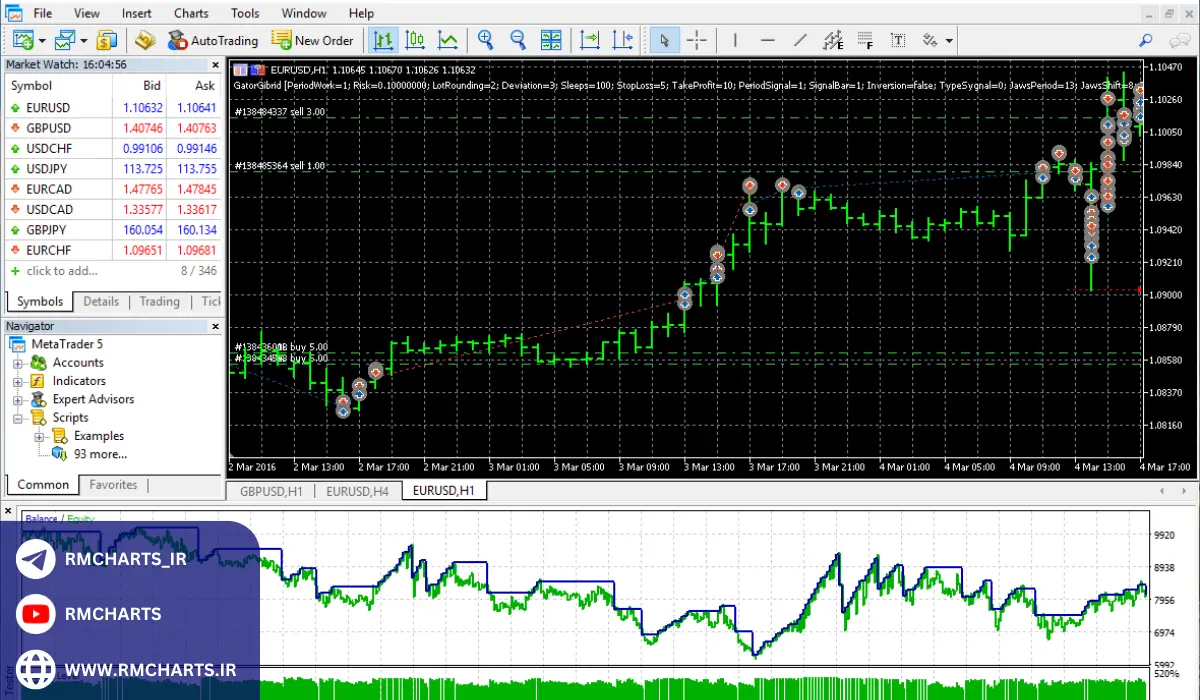The width and height of the screenshot is (1200, 700).
Task: Select the crosshair cursor tool
Action: pos(697,40)
